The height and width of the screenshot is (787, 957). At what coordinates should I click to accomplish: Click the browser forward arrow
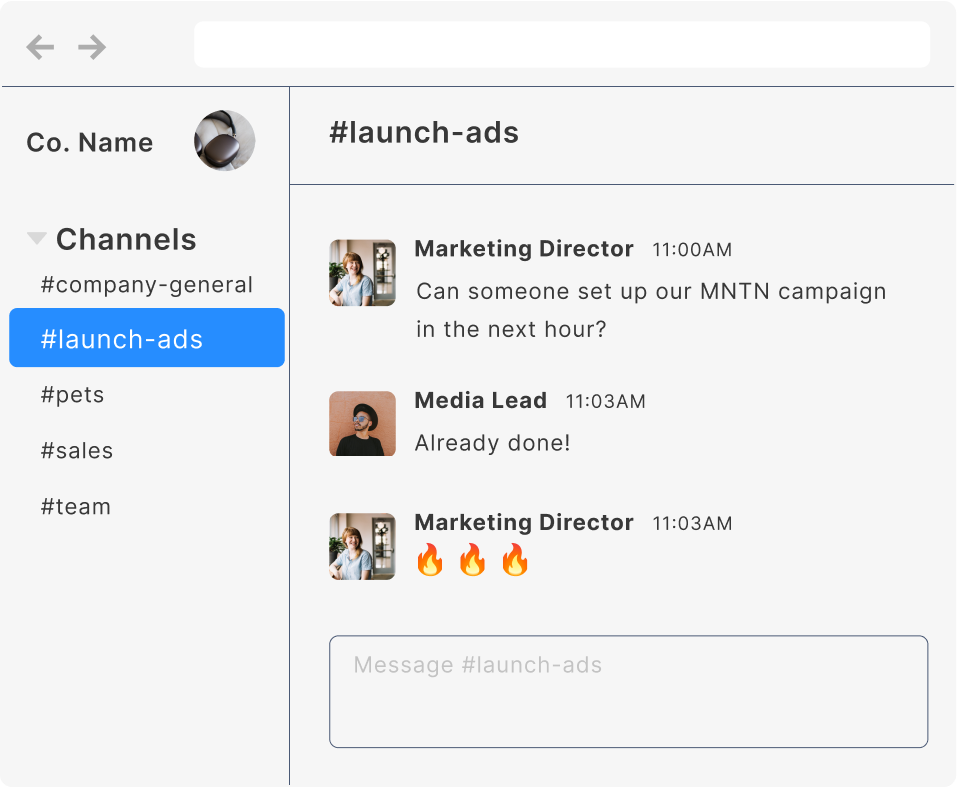pos(92,47)
